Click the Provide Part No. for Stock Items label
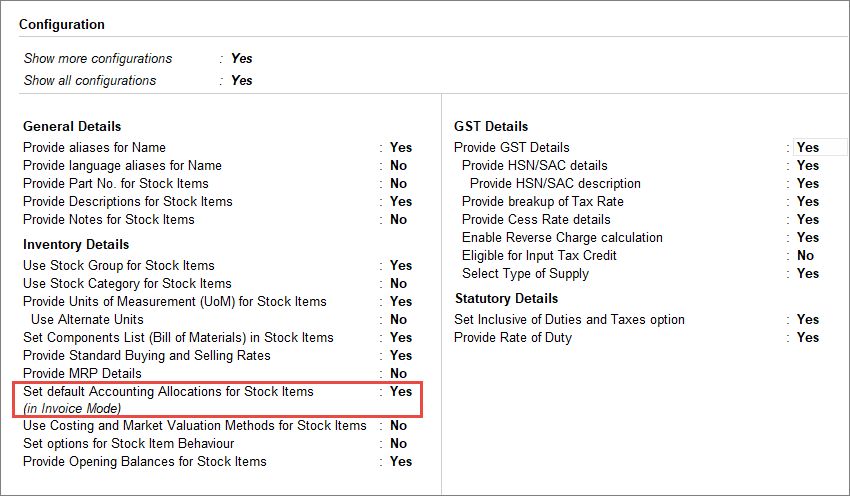The height and width of the screenshot is (496, 850). (x=115, y=183)
